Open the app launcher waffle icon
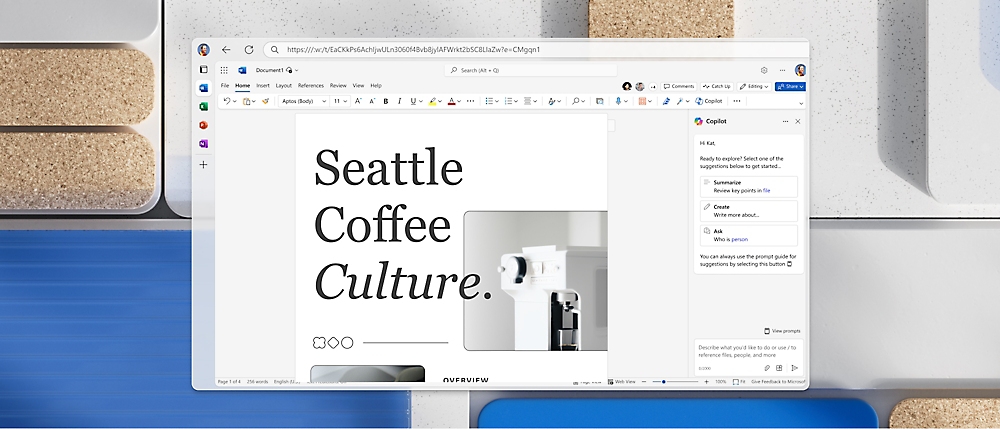This screenshot has height=429, width=1000. click(224, 70)
